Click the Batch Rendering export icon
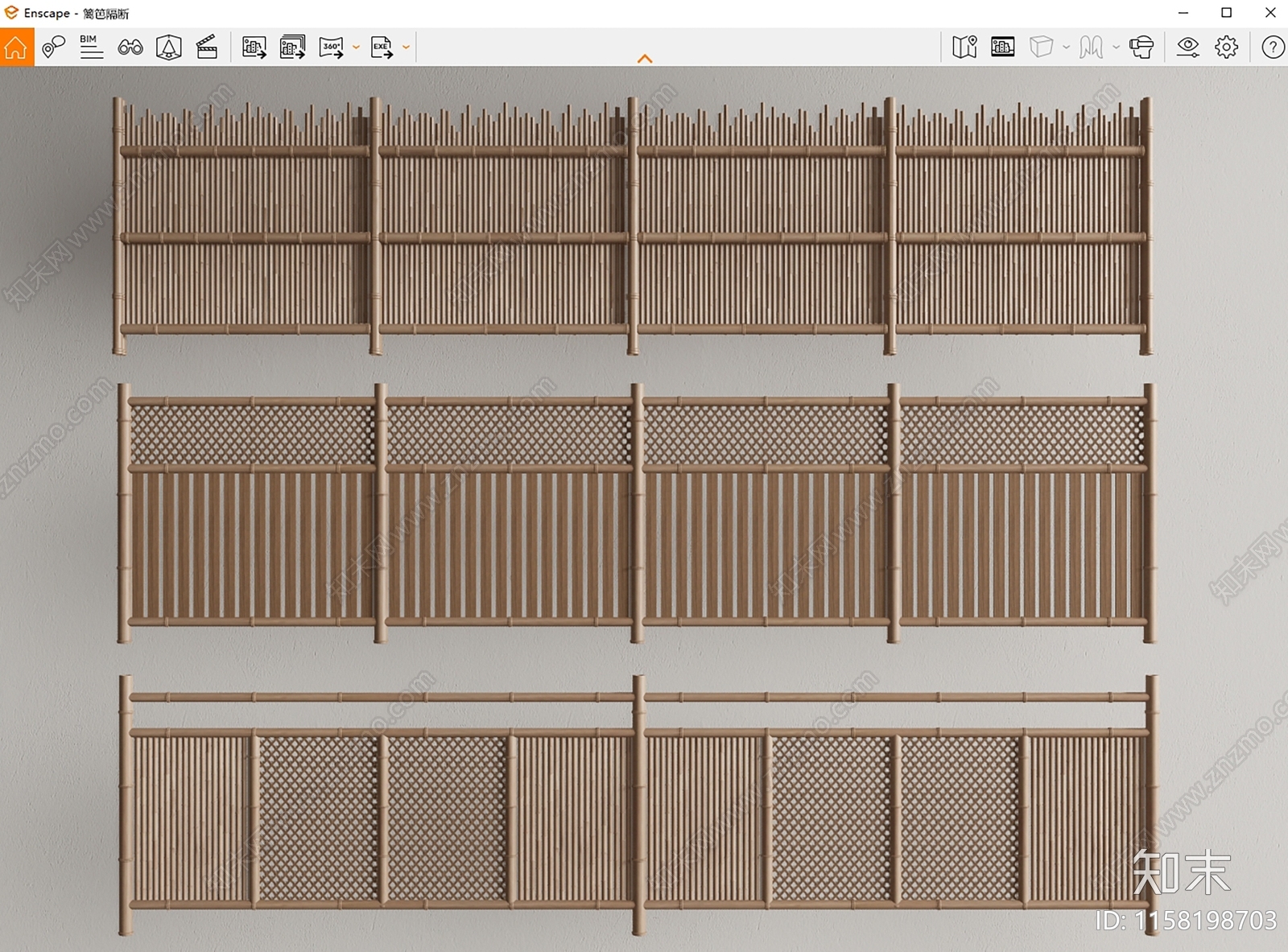The height and width of the screenshot is (952, 1288). pos(292,47)
